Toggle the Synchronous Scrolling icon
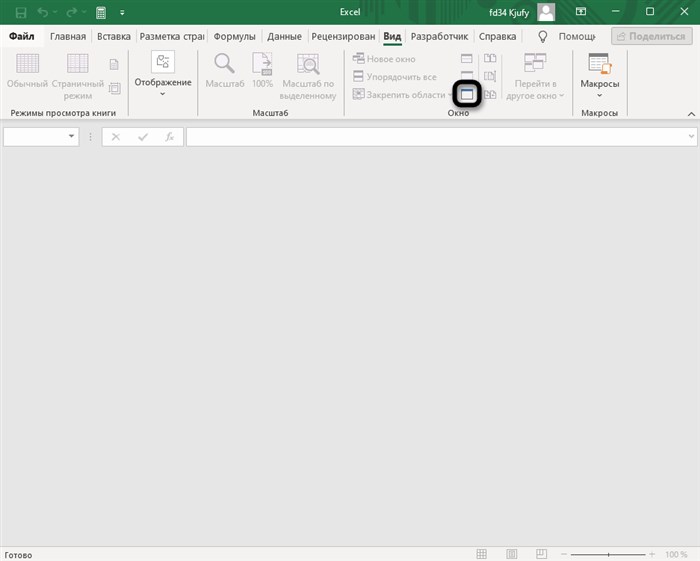 coord(490,76)
